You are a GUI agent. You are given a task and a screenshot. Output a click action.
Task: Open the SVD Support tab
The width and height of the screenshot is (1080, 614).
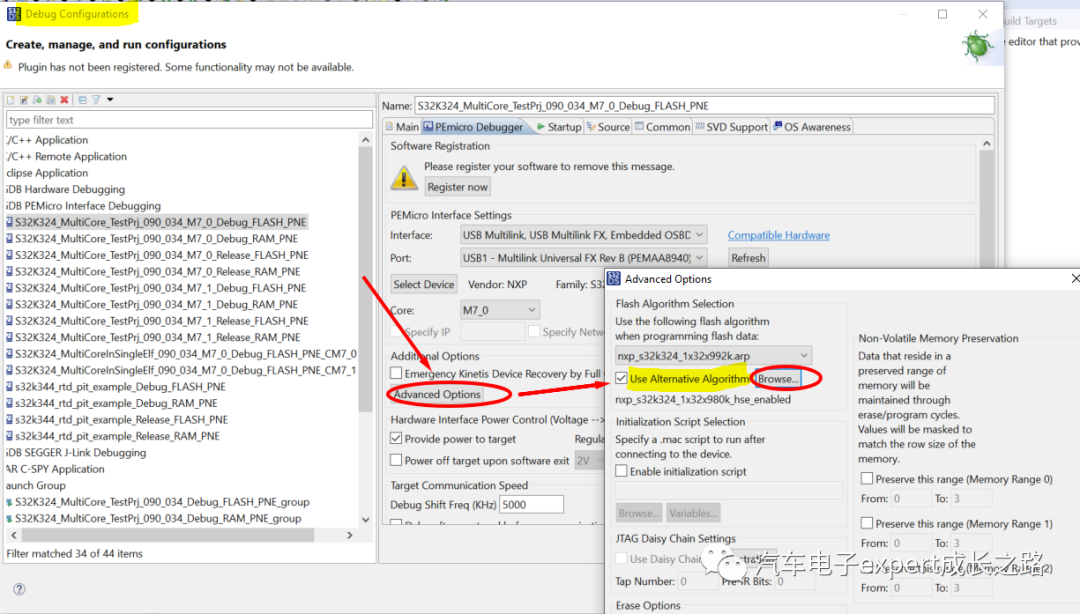point(731,127)
